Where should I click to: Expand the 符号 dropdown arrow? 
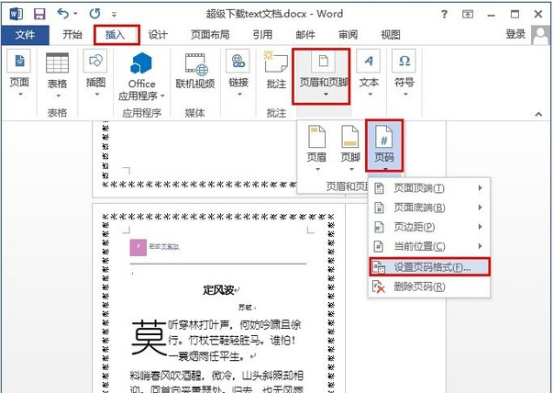pos(406,94)
